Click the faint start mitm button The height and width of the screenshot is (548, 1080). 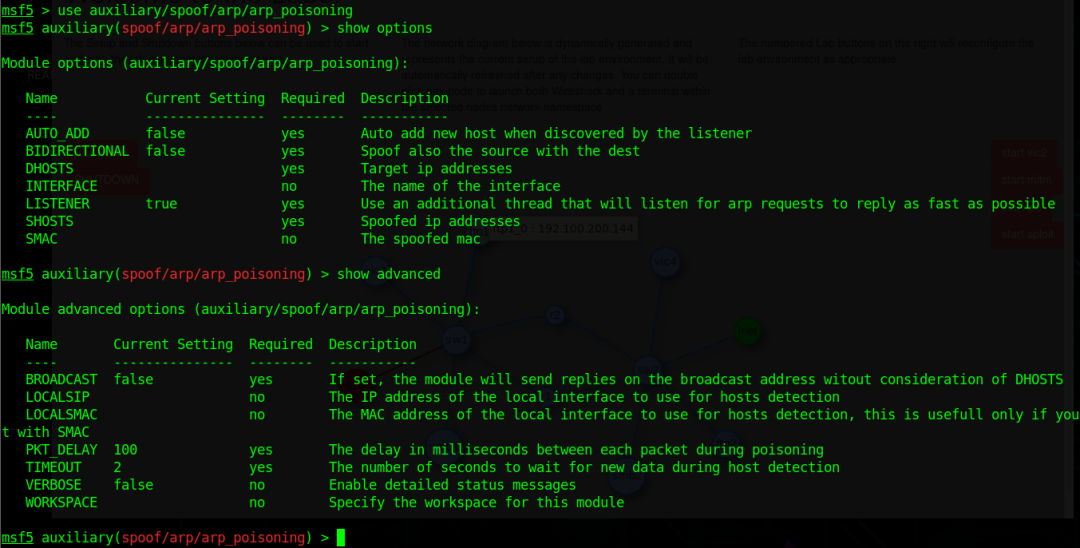click(1026, 180)
